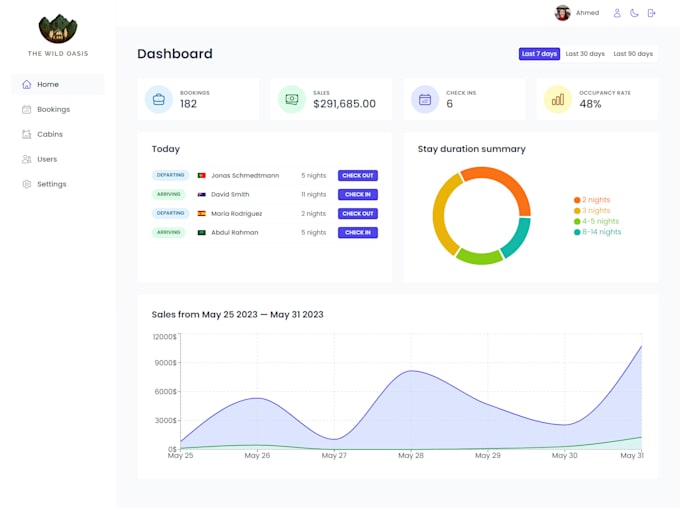Click the Occupancy rate chart icon
Image resolution: width=680 pixels, height=532 pixels.
tap(558, 99)
